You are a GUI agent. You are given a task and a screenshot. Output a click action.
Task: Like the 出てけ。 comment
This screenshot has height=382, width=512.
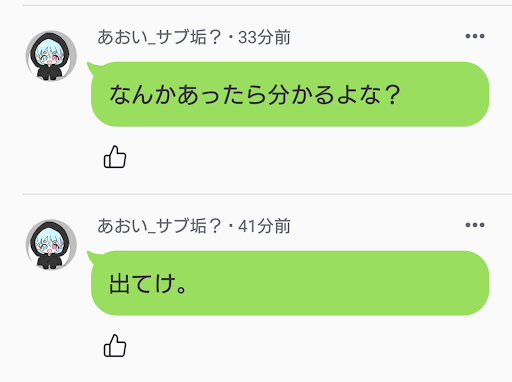115,346
